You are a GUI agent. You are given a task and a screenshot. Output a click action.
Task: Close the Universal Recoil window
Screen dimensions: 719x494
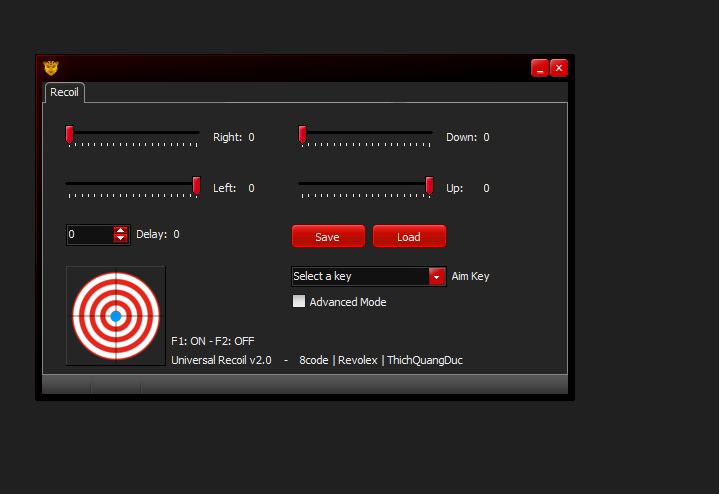[559, 68]
